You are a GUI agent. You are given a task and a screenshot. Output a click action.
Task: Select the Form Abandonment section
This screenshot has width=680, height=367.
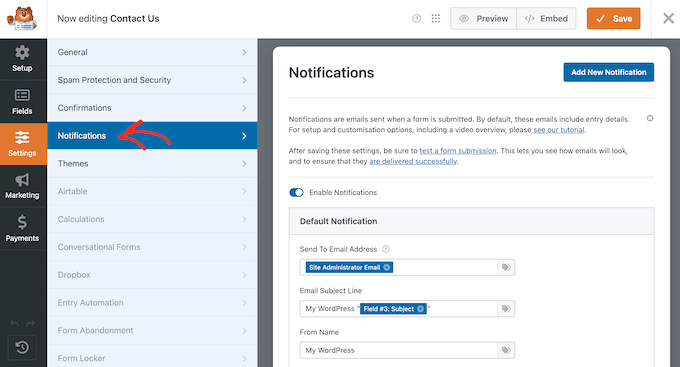click(152, 330)
